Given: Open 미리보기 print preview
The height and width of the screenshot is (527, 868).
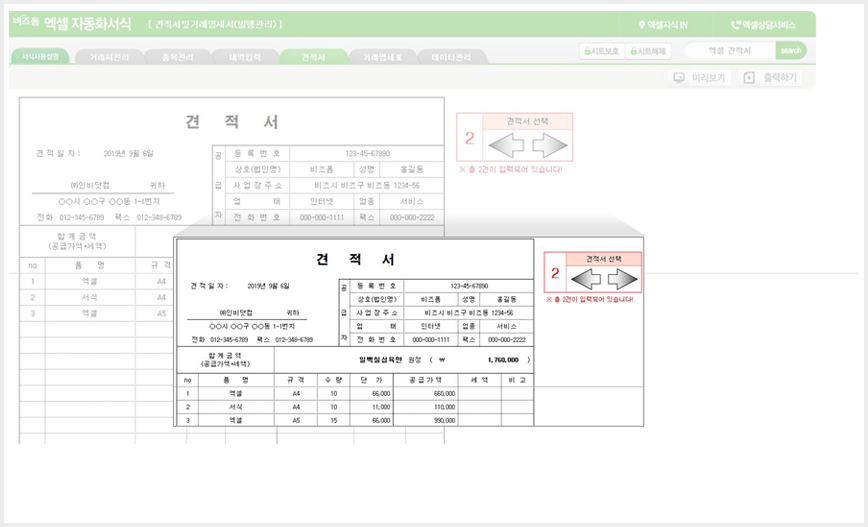Looking at the screenshot, I should tap(699, 78).
